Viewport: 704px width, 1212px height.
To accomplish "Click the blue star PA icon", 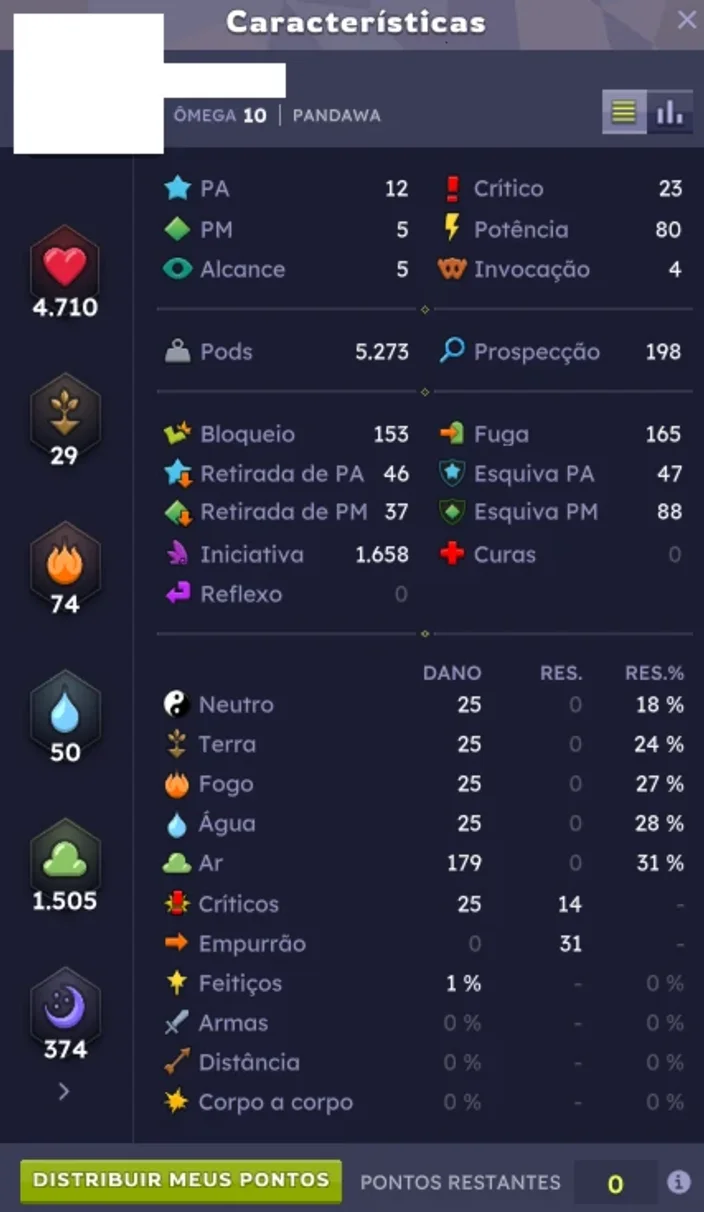I will (x=177, y=189).
